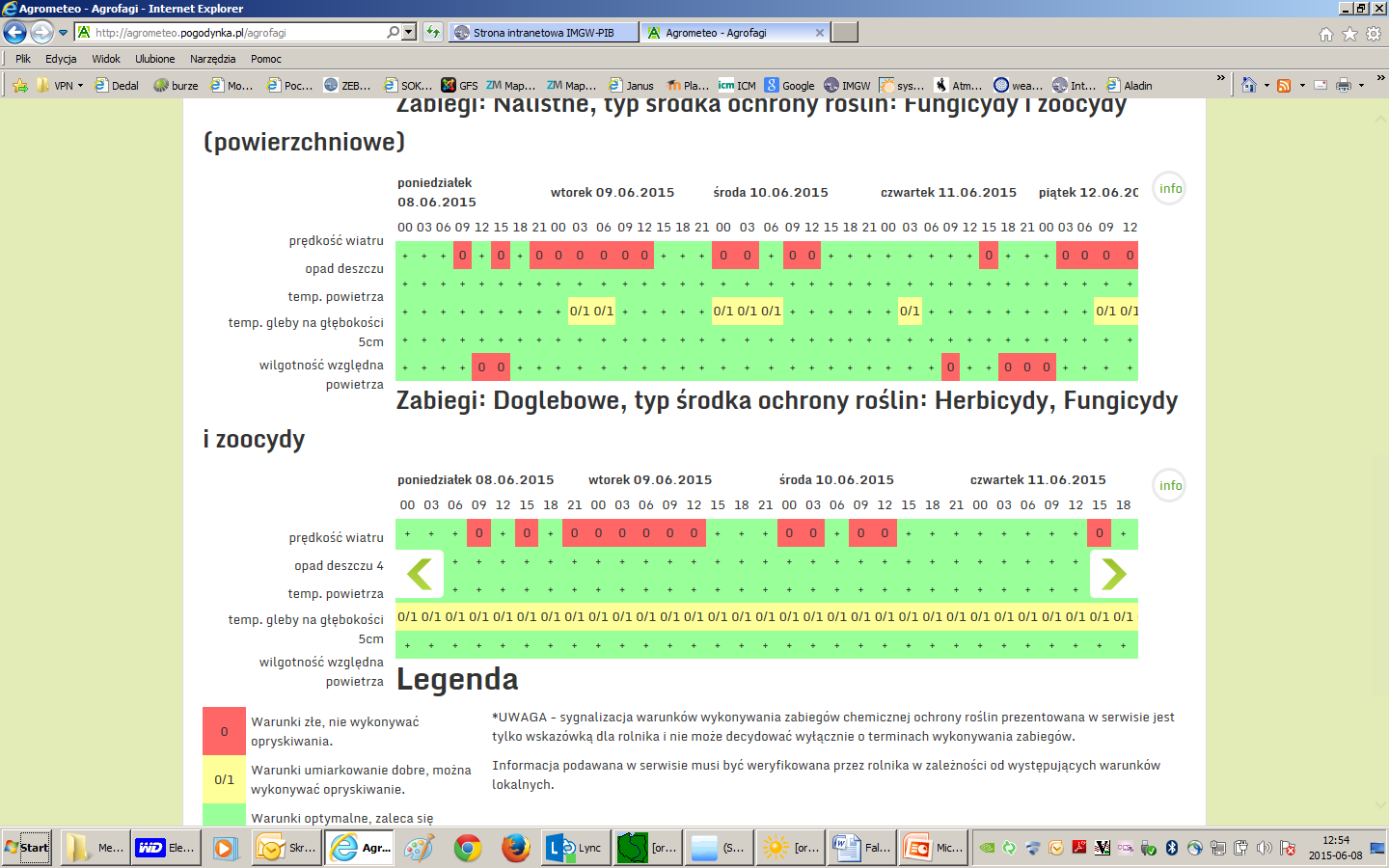Click the Print icon in command bar
Screen dimensions: 1389x868
(x=1344, y=86)
